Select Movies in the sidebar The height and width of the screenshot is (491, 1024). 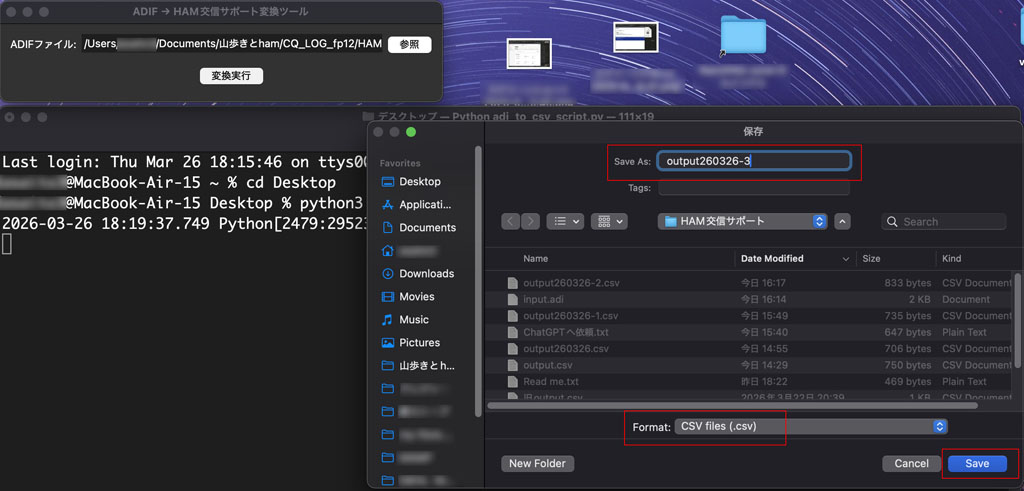(x=416, y=297)
